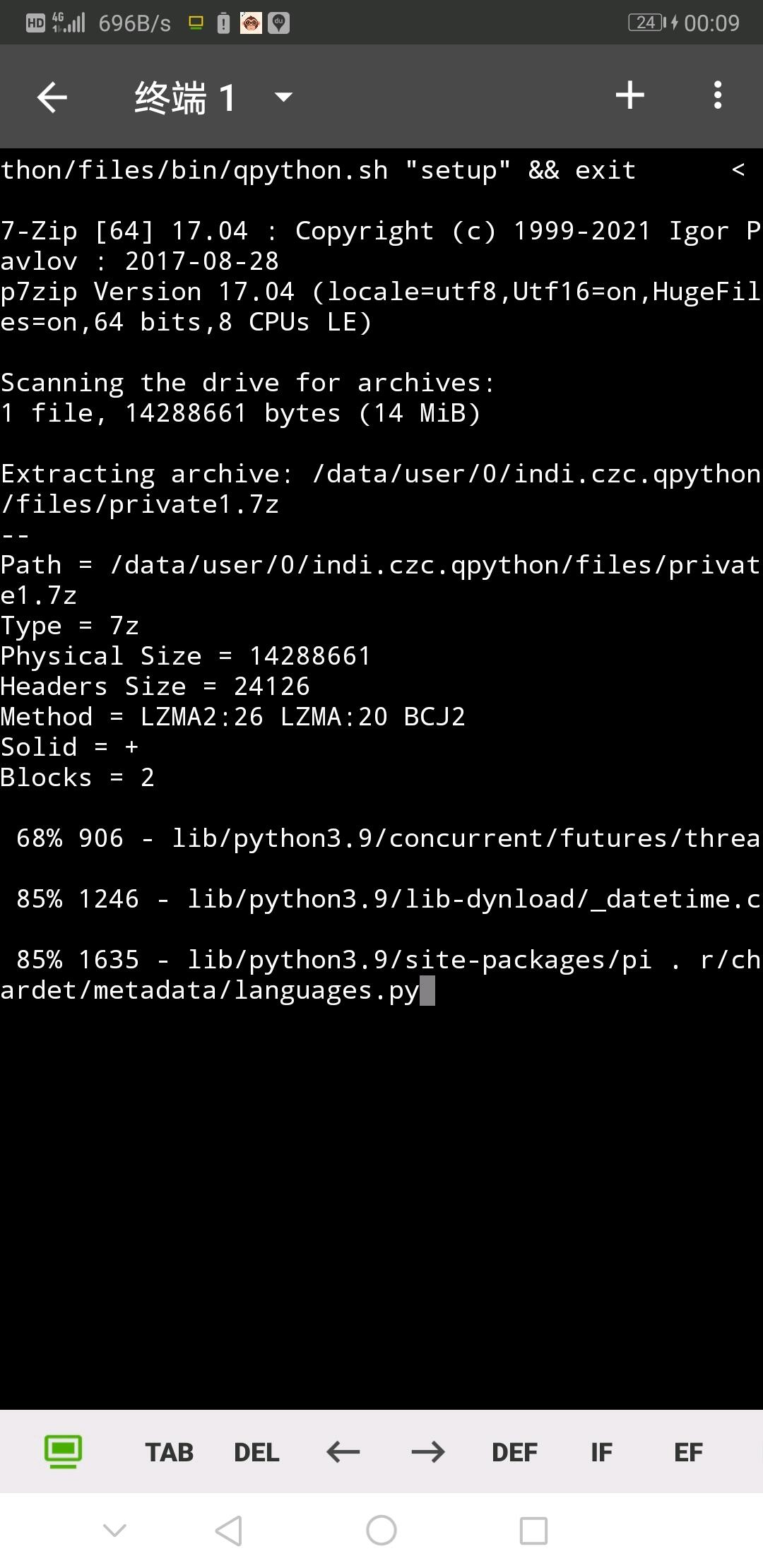The width and height of the screenshot is (763, 1568).
Task: Tap the TAB key shortcut
Action: coord(169,1453)
